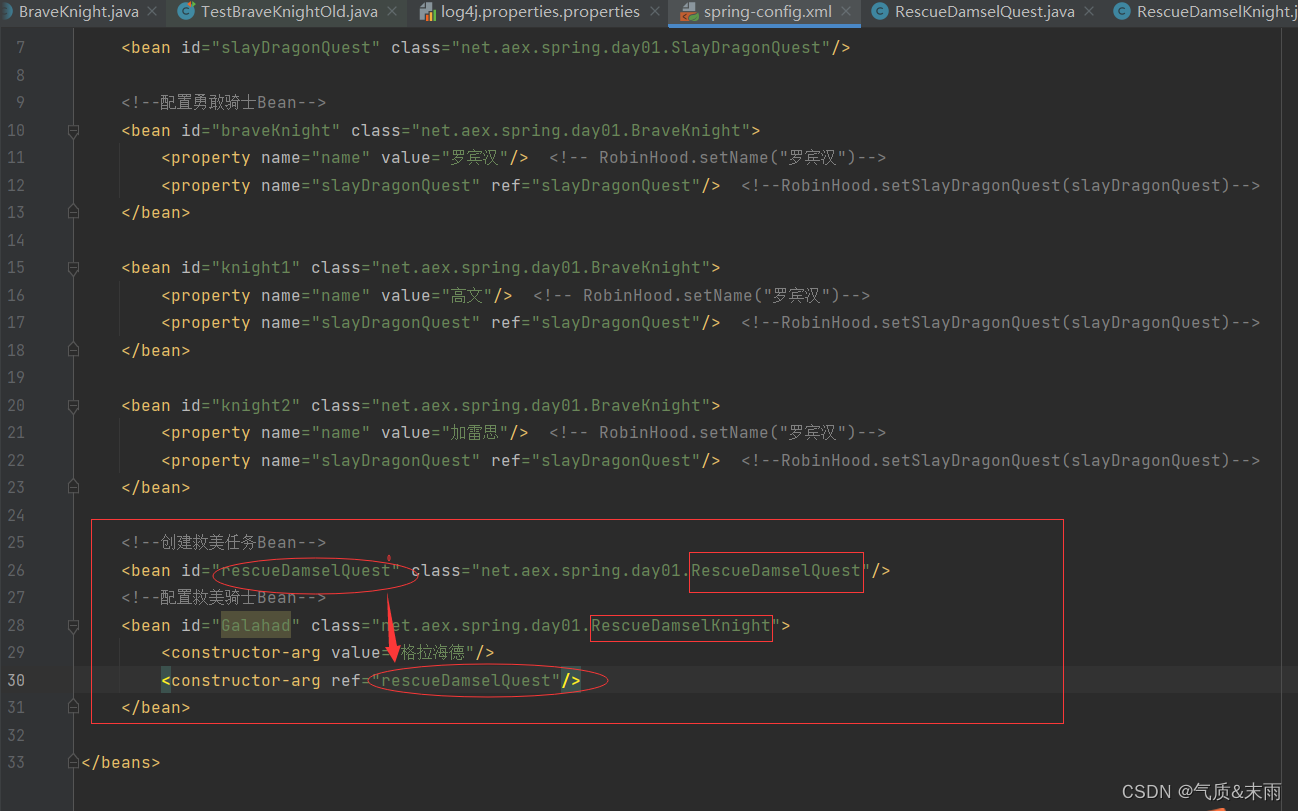Switch to the RescueDamselKnight.java tab
The height and width of the screenshot is (811, 1298).
point(1217,12)
